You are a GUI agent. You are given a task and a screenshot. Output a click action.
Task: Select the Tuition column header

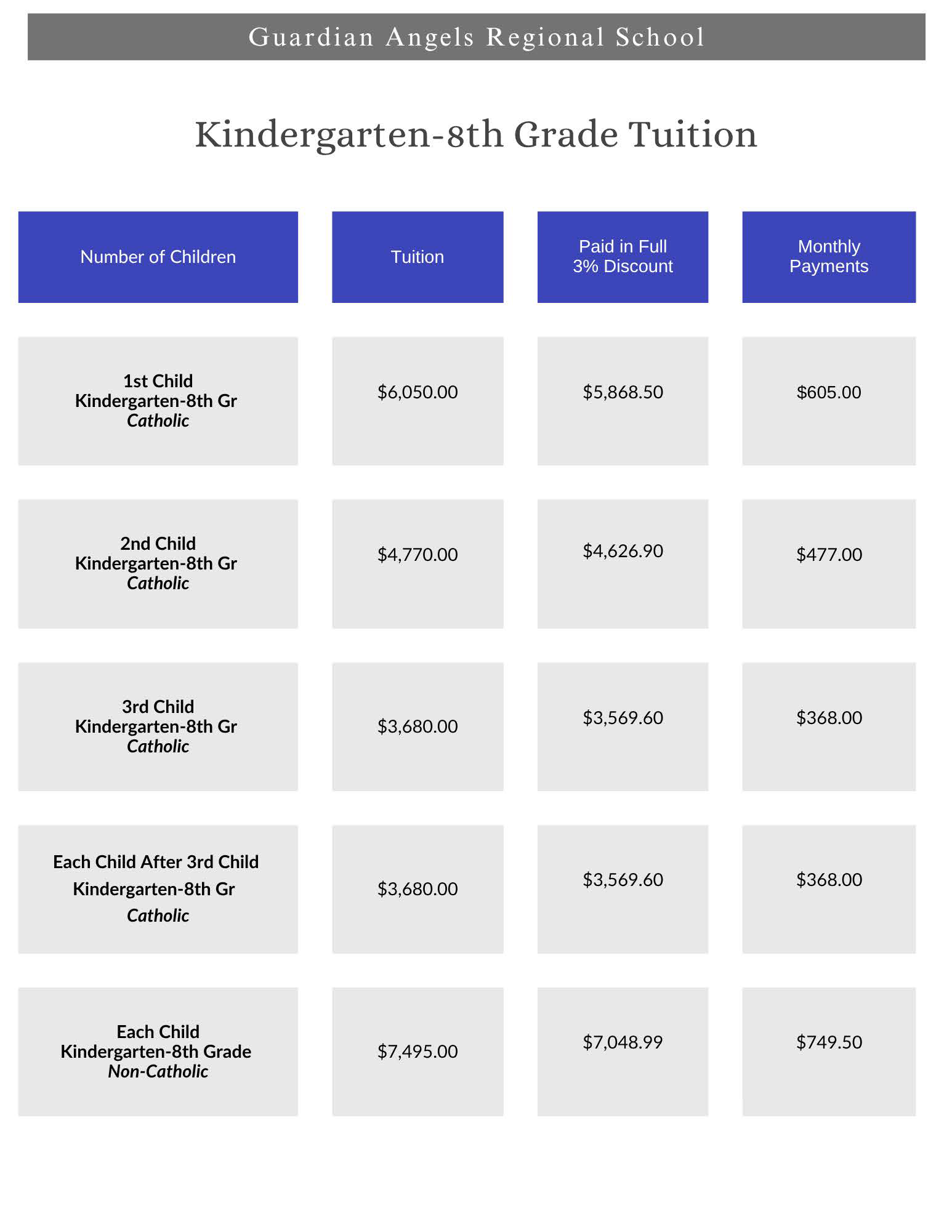tap(418, 257)
